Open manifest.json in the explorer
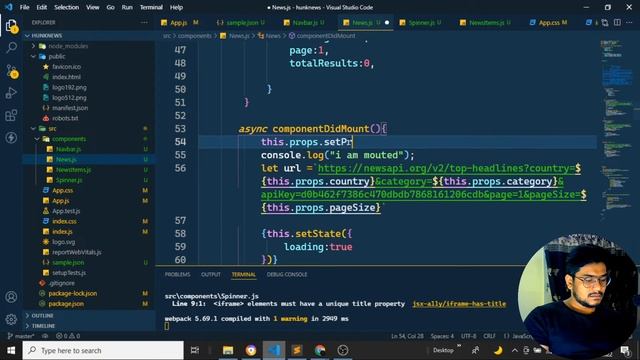 pyautogui.click(x=70, y=108)
